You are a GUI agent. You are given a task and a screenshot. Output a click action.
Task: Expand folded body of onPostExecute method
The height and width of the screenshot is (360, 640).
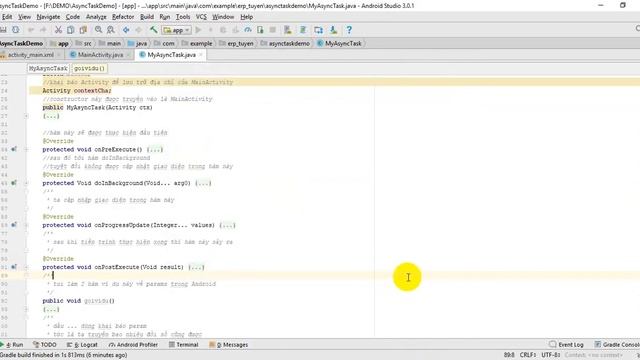pos(196,267)
